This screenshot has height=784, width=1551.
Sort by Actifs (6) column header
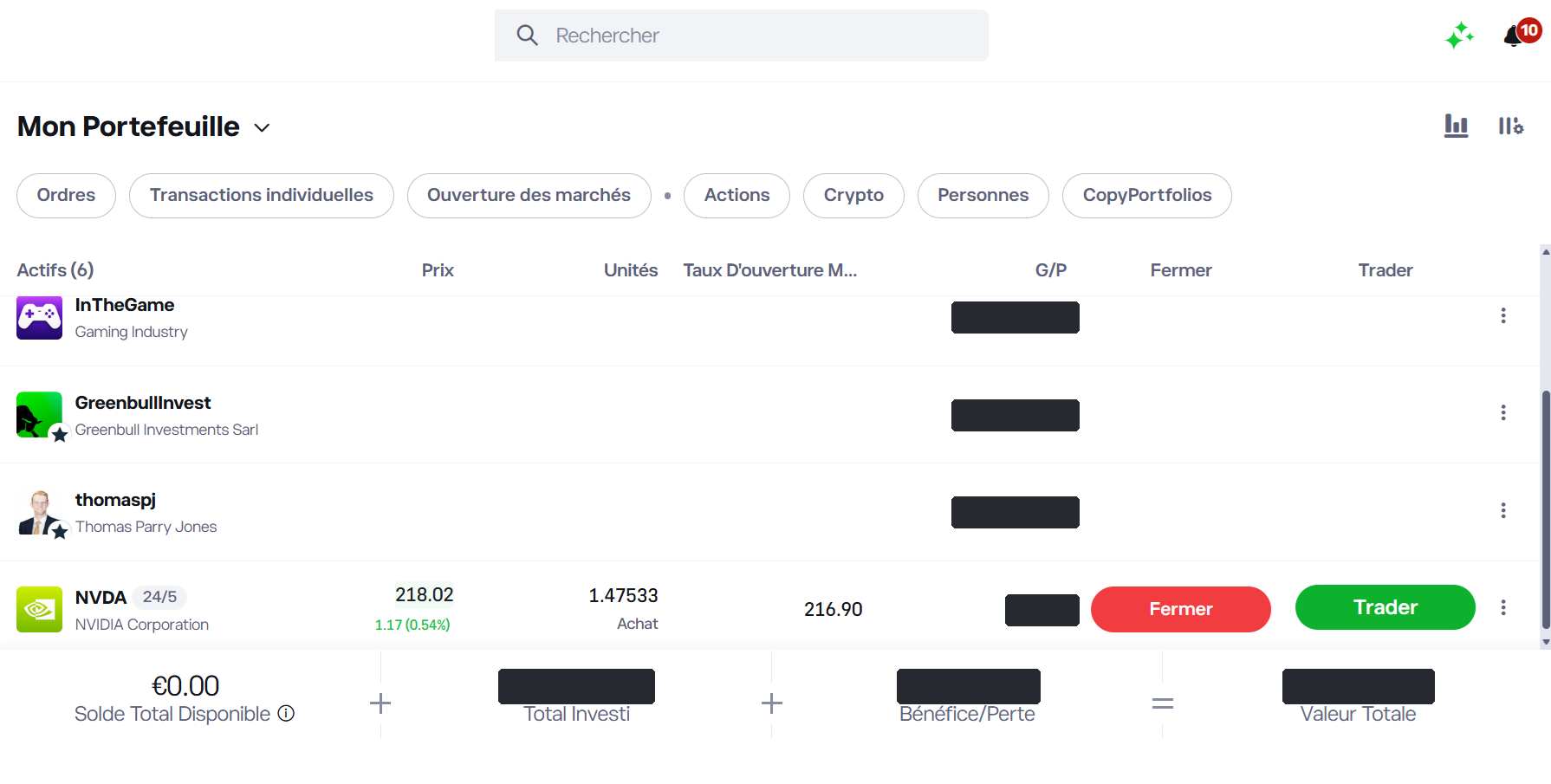click(55, 270)
